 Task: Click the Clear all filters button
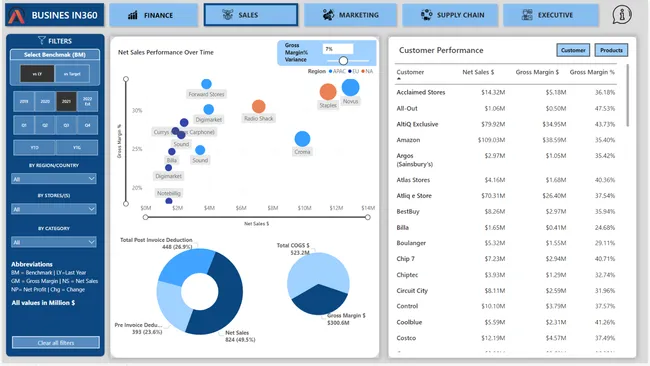(x=56, y=343)
